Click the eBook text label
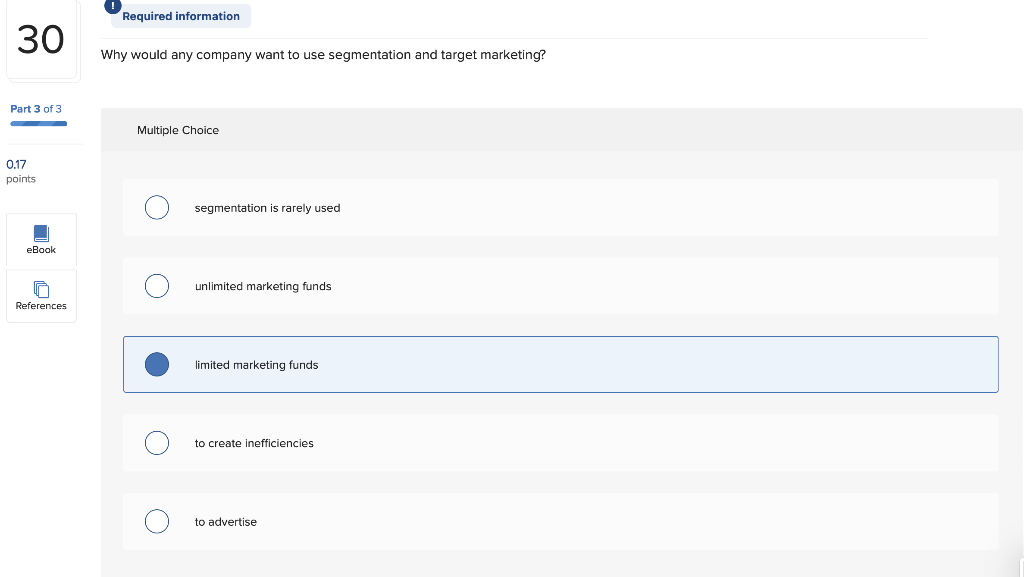The width and height of the screenshot is (1024, 577). (41, 250)
